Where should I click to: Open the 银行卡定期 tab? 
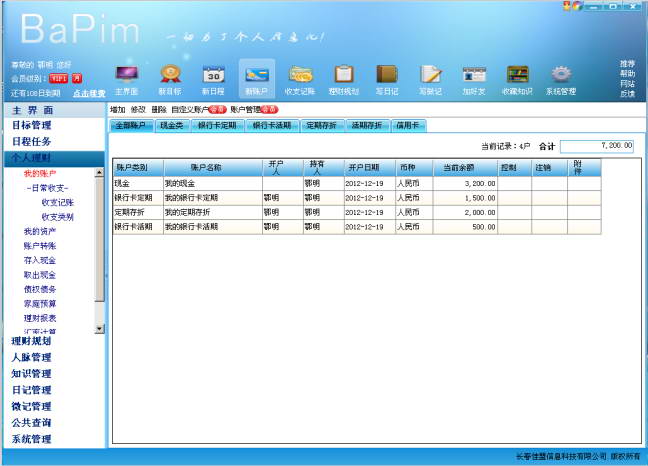click(x=217, y=125)
